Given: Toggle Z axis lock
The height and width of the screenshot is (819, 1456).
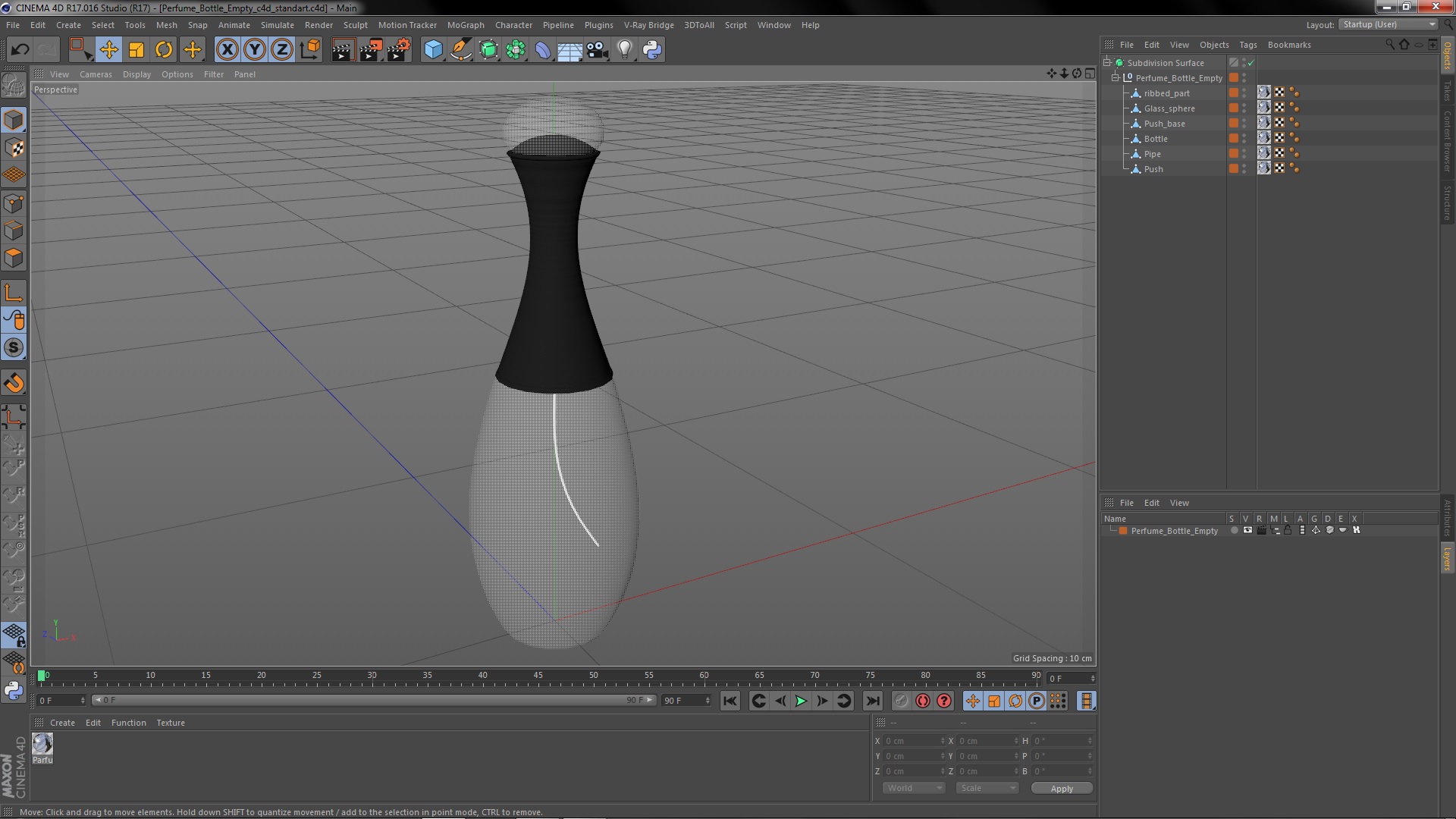Looking at the screenshot, I should pos(282,50).
